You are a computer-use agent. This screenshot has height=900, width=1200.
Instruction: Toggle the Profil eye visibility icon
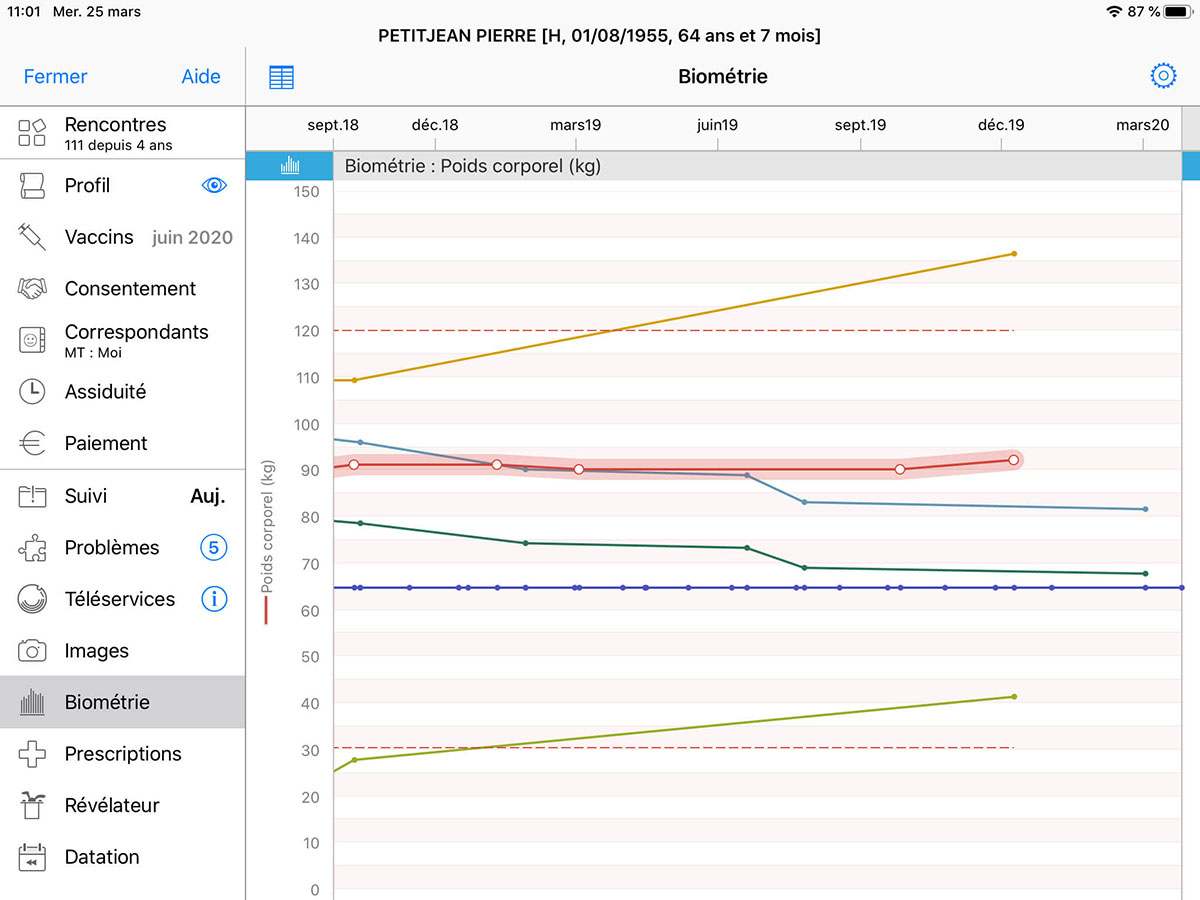[x=214, y=185]
